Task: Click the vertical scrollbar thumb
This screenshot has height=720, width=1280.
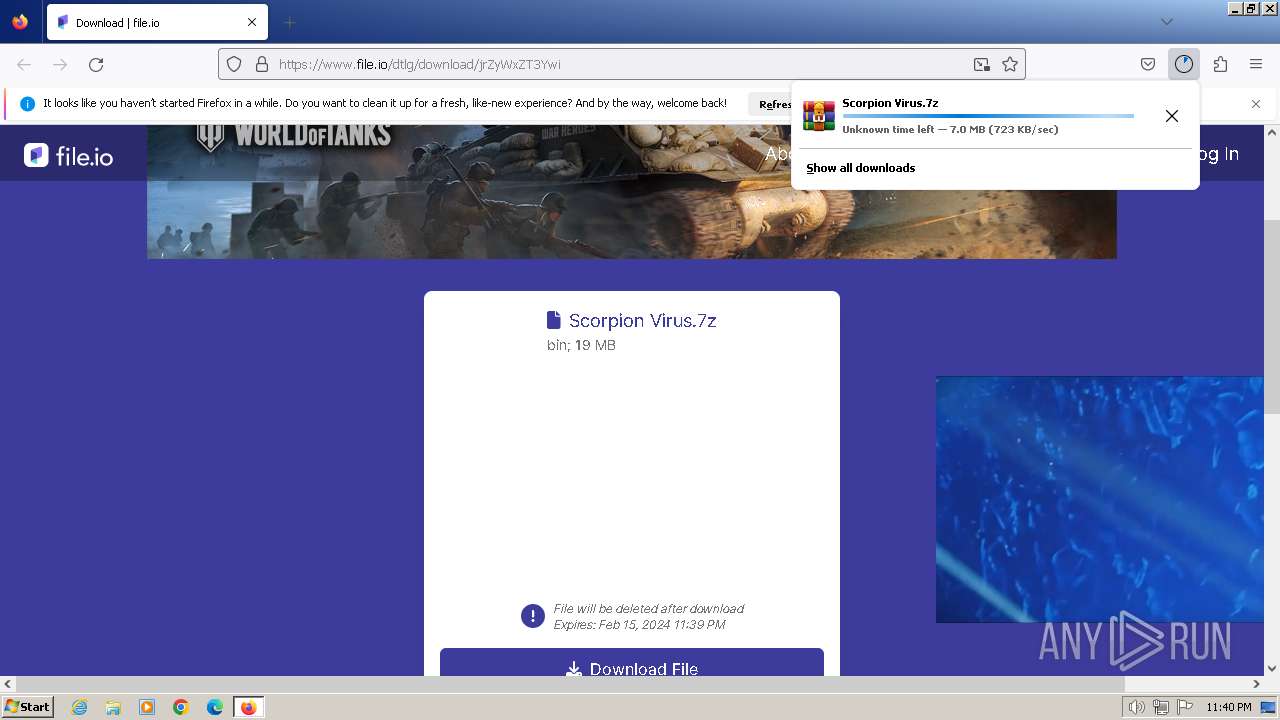Action: (x=1272, y=318)
